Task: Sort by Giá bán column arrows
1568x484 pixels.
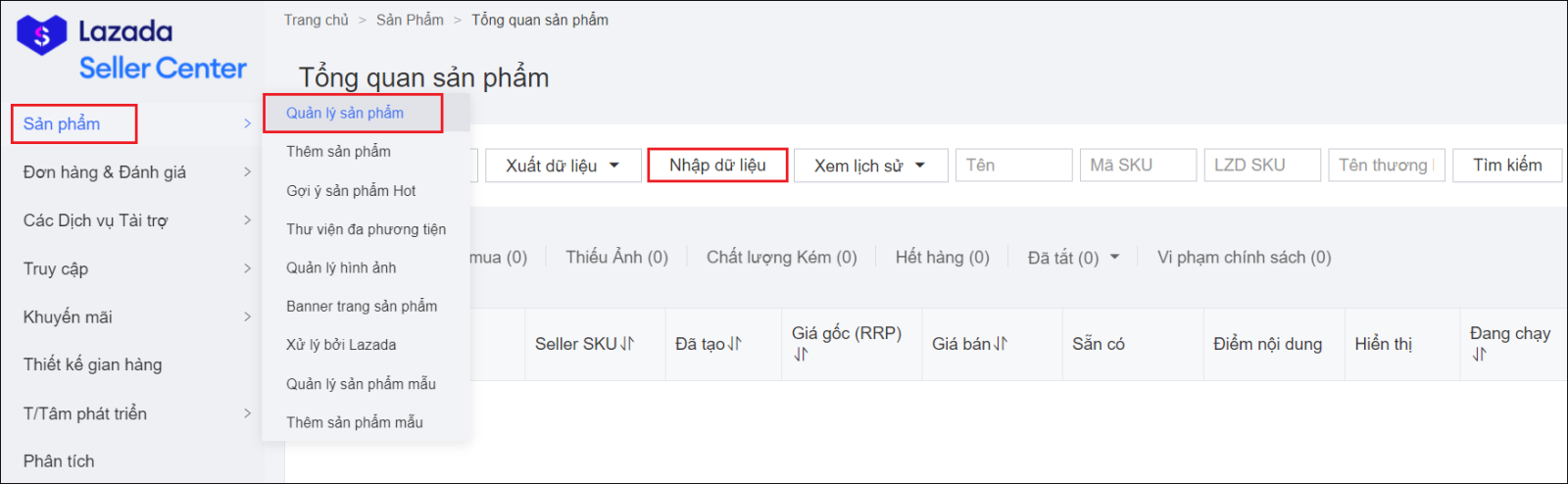Action: tap(1001, 344)
